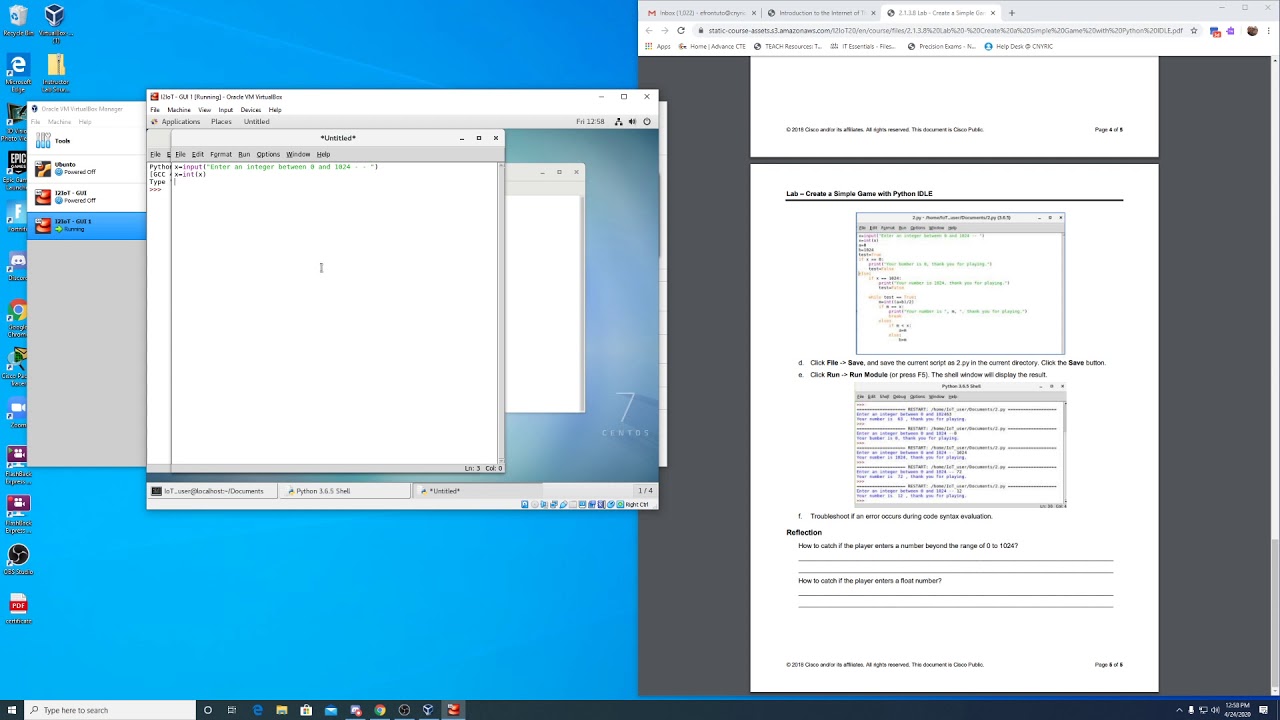The image size is (1280, 720).
Task: Open the Precision Exams bookmark
Action: coord(941,46)
